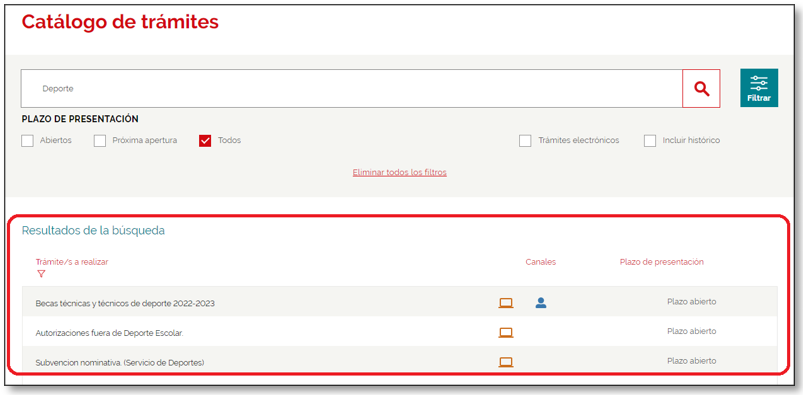Click Plazo abierto in Subvencion nominativa row
Viewport: 803px width, 395px height.
click(x=691, y=361)
